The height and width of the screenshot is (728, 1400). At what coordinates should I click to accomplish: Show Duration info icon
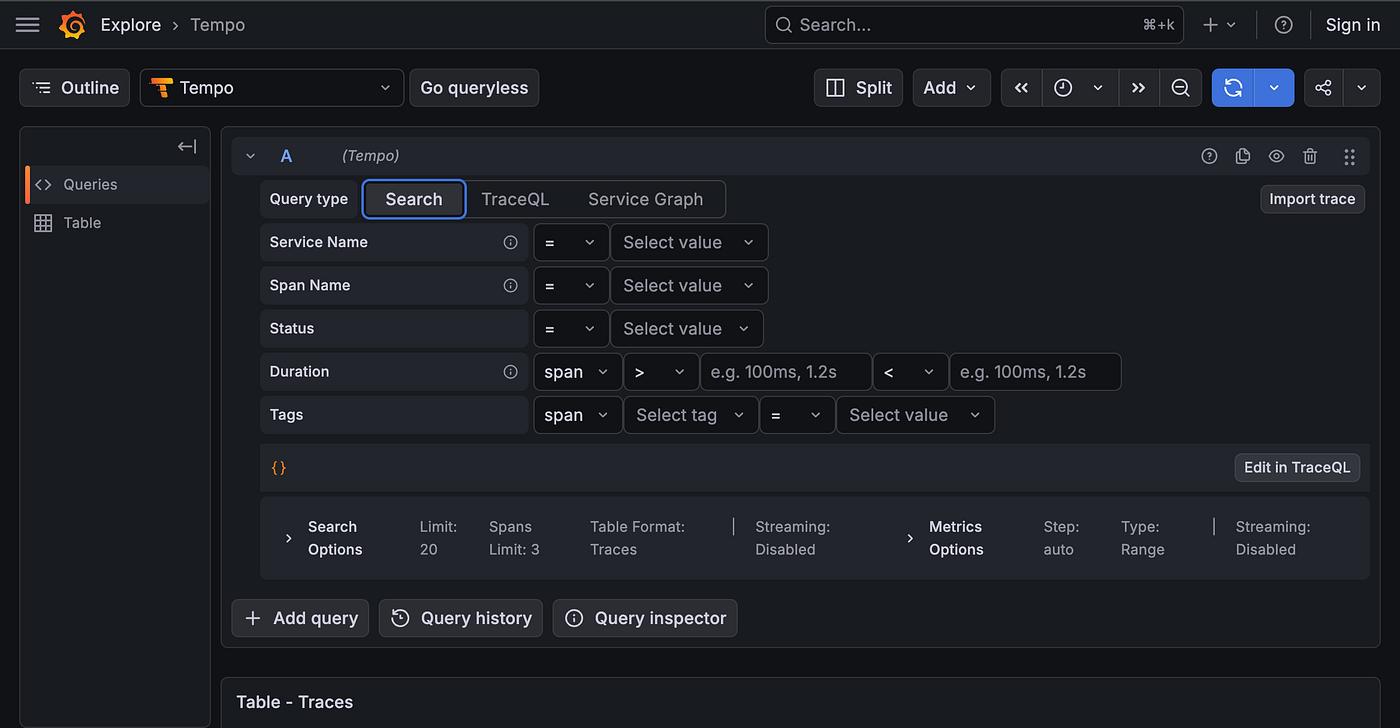pyautogui.click(x=510, y=372)
